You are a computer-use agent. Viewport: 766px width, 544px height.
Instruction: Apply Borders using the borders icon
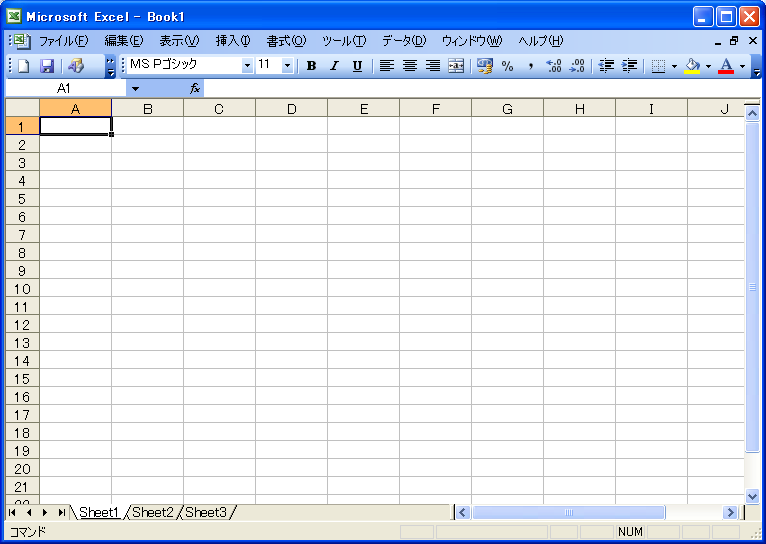(x=658, y=66)
